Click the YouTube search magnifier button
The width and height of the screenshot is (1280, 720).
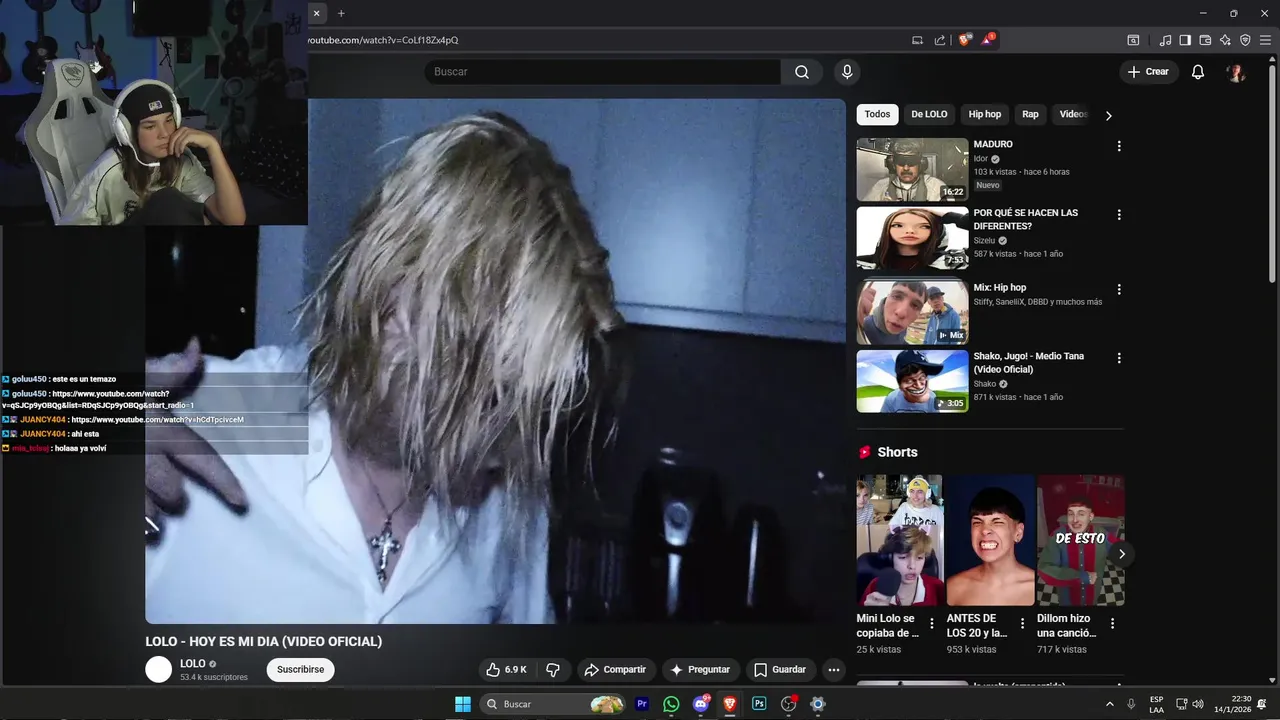pos(802,72)
